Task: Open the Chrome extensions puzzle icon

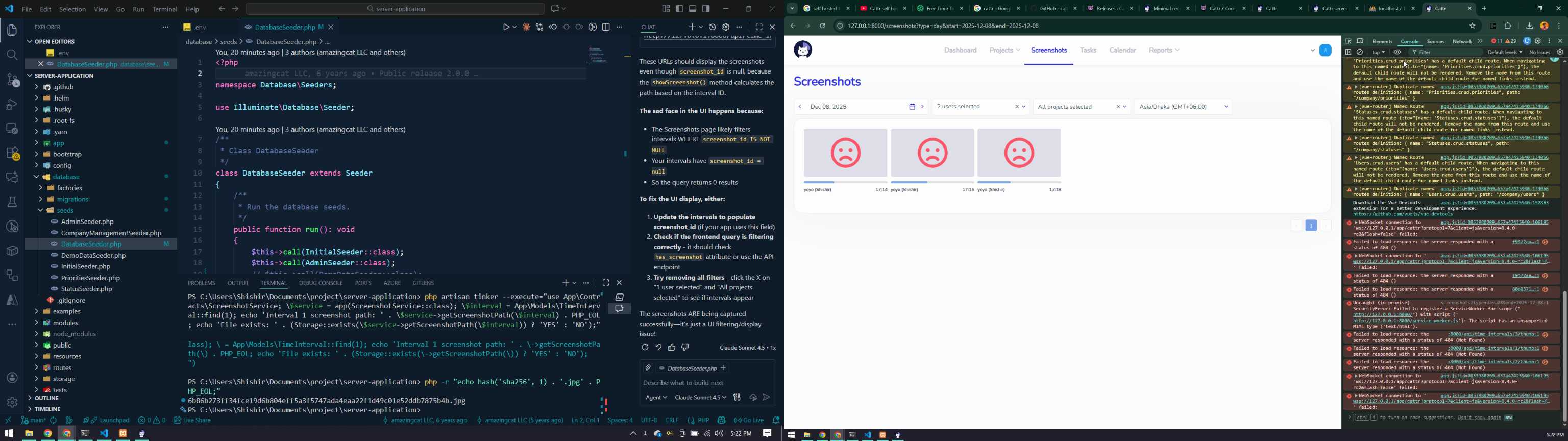Action: click(1508, 26)
